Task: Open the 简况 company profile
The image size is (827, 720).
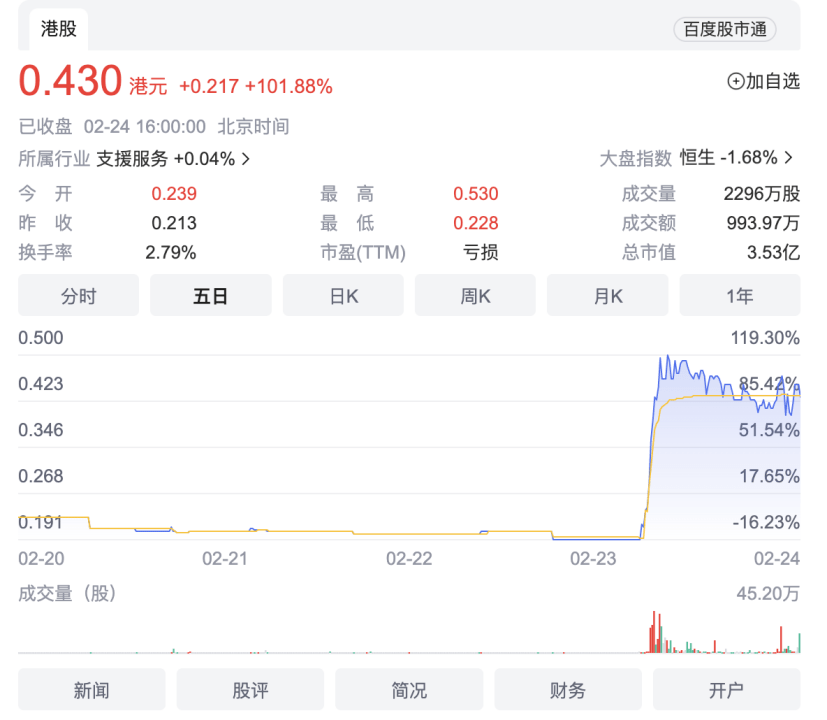Action: pyautogui.click(x=409, y=689)
